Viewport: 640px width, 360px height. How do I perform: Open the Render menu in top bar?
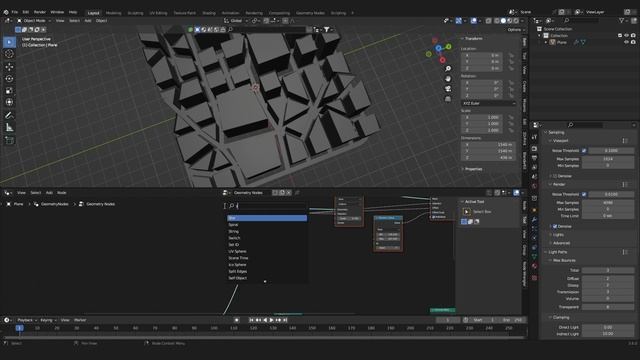40,12
